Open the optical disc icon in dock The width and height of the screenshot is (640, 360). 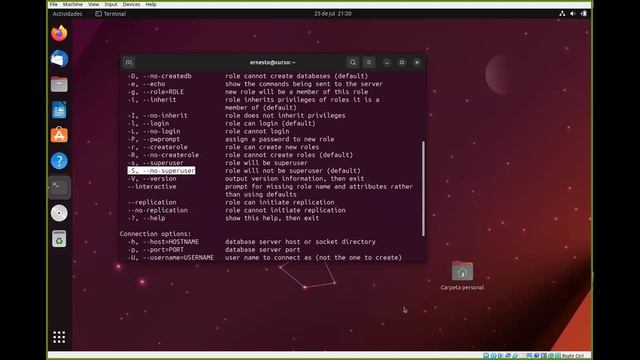point(59,213)
